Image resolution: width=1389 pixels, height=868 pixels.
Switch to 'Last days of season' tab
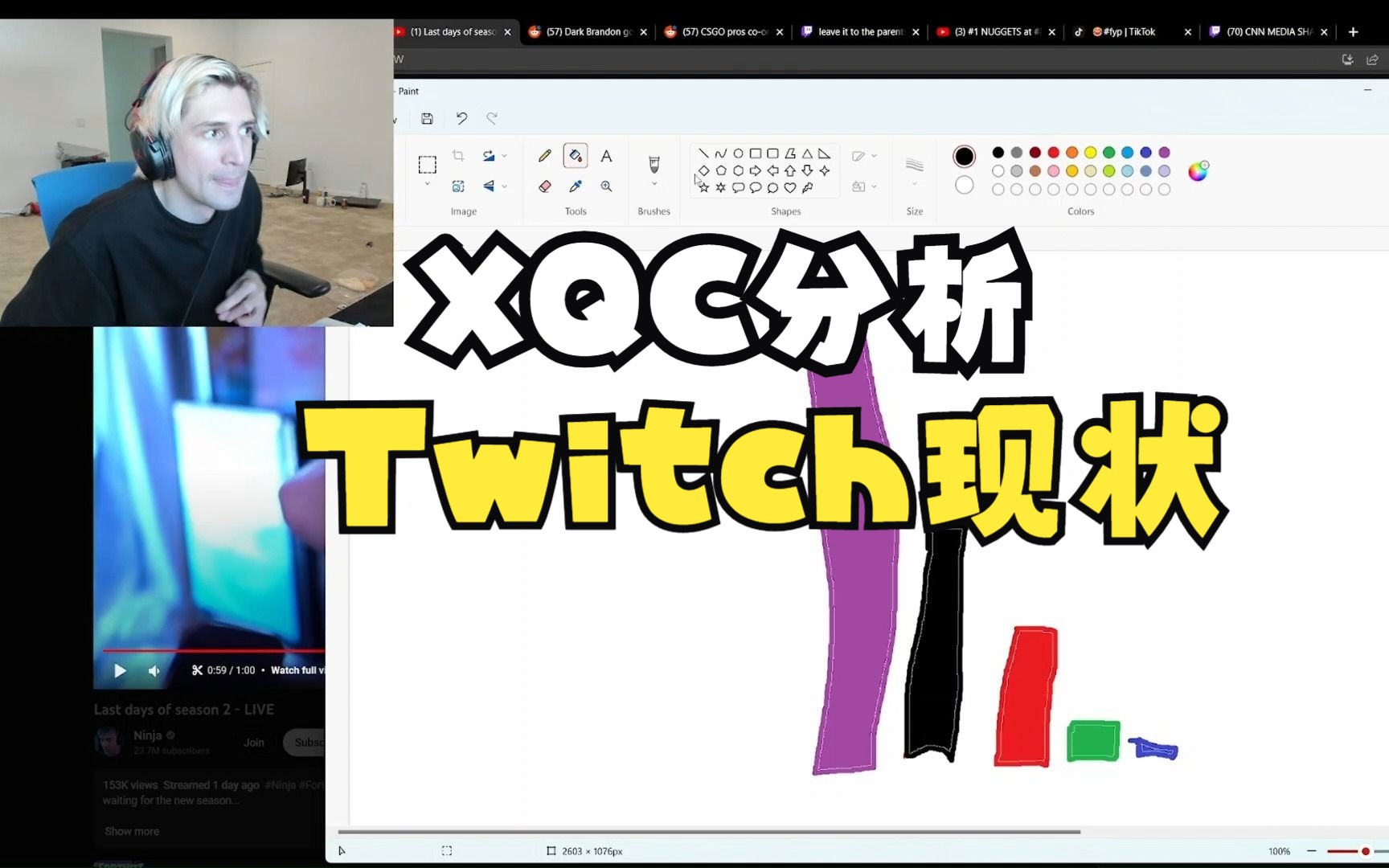click(x=453, y=32)
